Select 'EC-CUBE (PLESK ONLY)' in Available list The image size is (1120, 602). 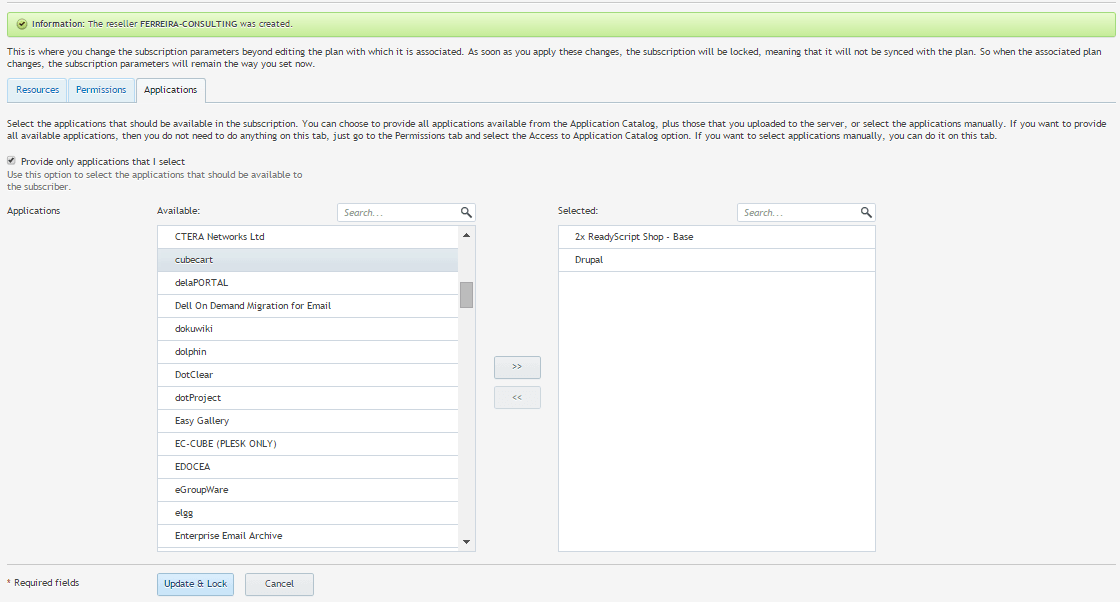tap(308, 444)
